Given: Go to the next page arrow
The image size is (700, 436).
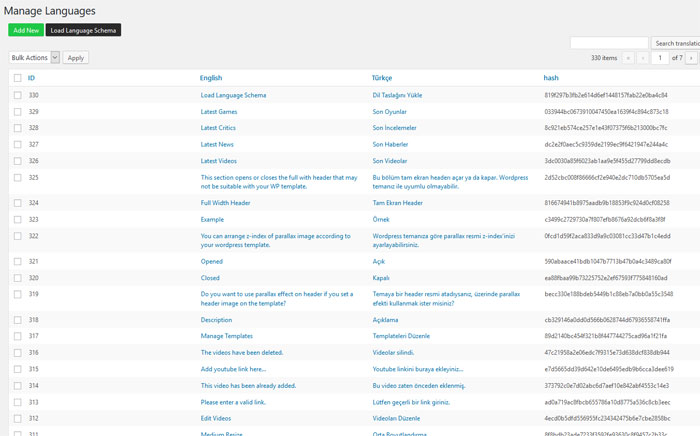Looking at the screenshot, I should point(691,58).
